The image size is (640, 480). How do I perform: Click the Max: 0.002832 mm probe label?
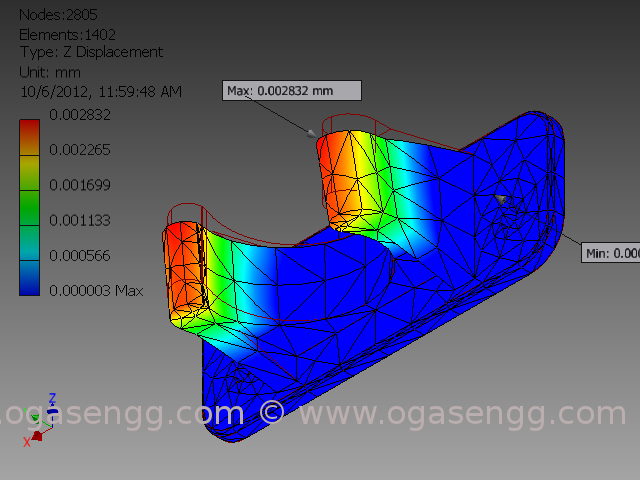point(291,91)
